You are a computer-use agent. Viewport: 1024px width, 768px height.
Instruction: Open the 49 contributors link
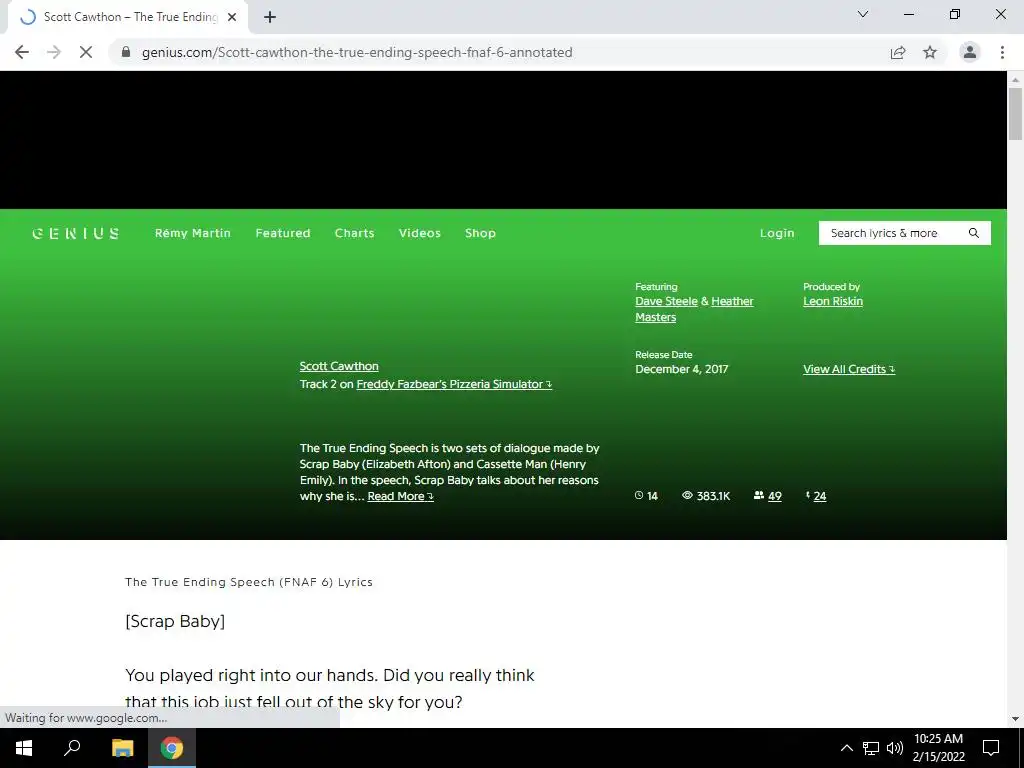point(775,496)
